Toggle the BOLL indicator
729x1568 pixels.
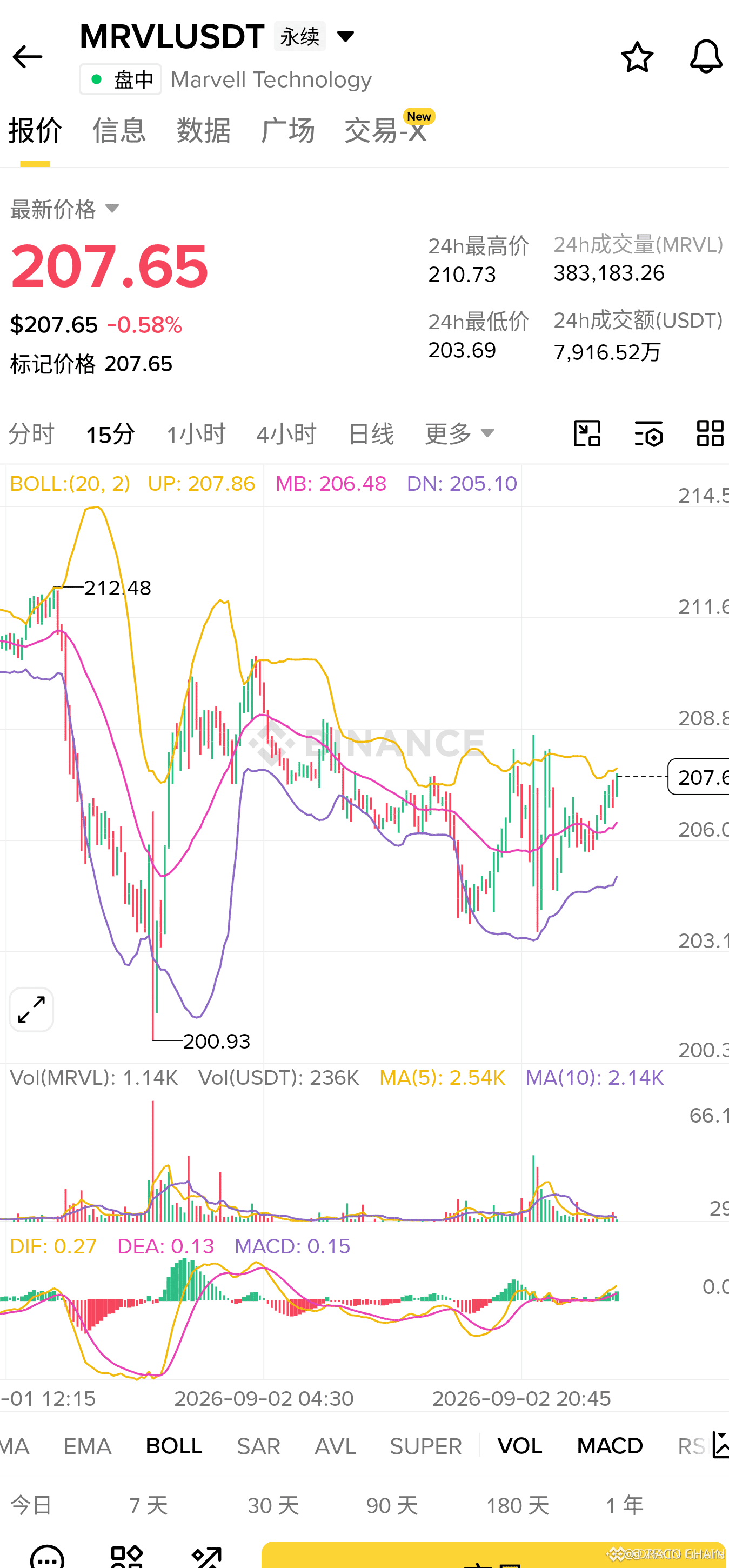coord(174,1446)
